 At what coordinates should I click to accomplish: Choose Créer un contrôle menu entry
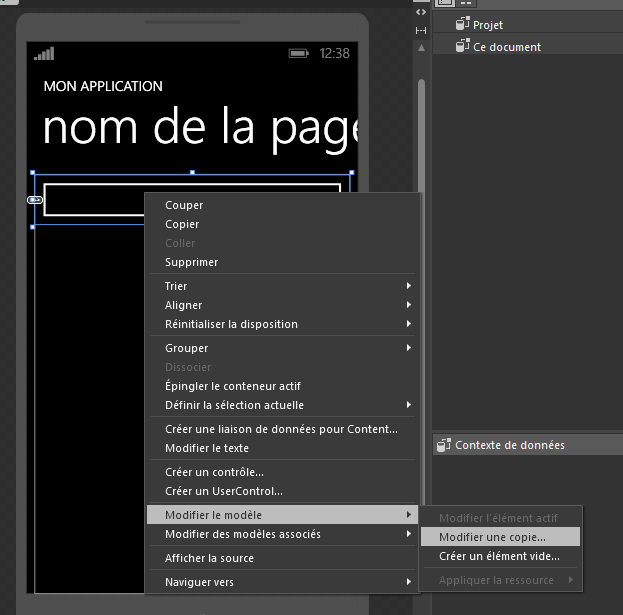(283, 472)
